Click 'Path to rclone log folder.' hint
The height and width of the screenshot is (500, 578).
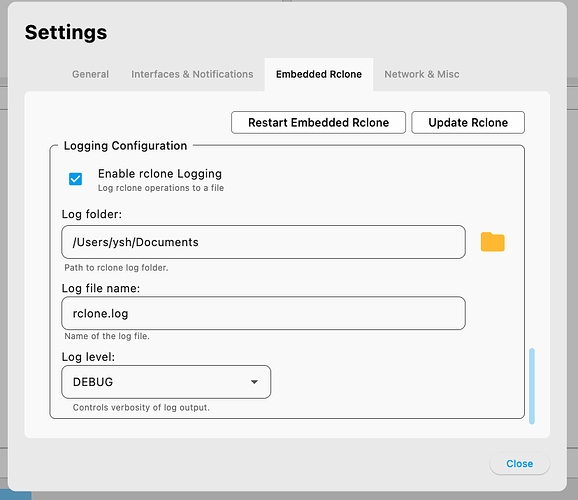[x=116, y=268]
